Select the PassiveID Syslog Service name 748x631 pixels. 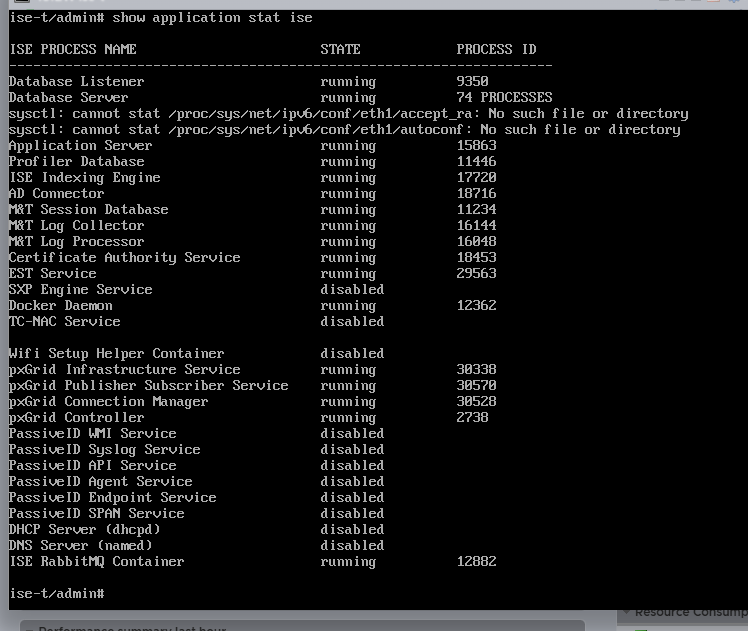(x=104, y=450)
